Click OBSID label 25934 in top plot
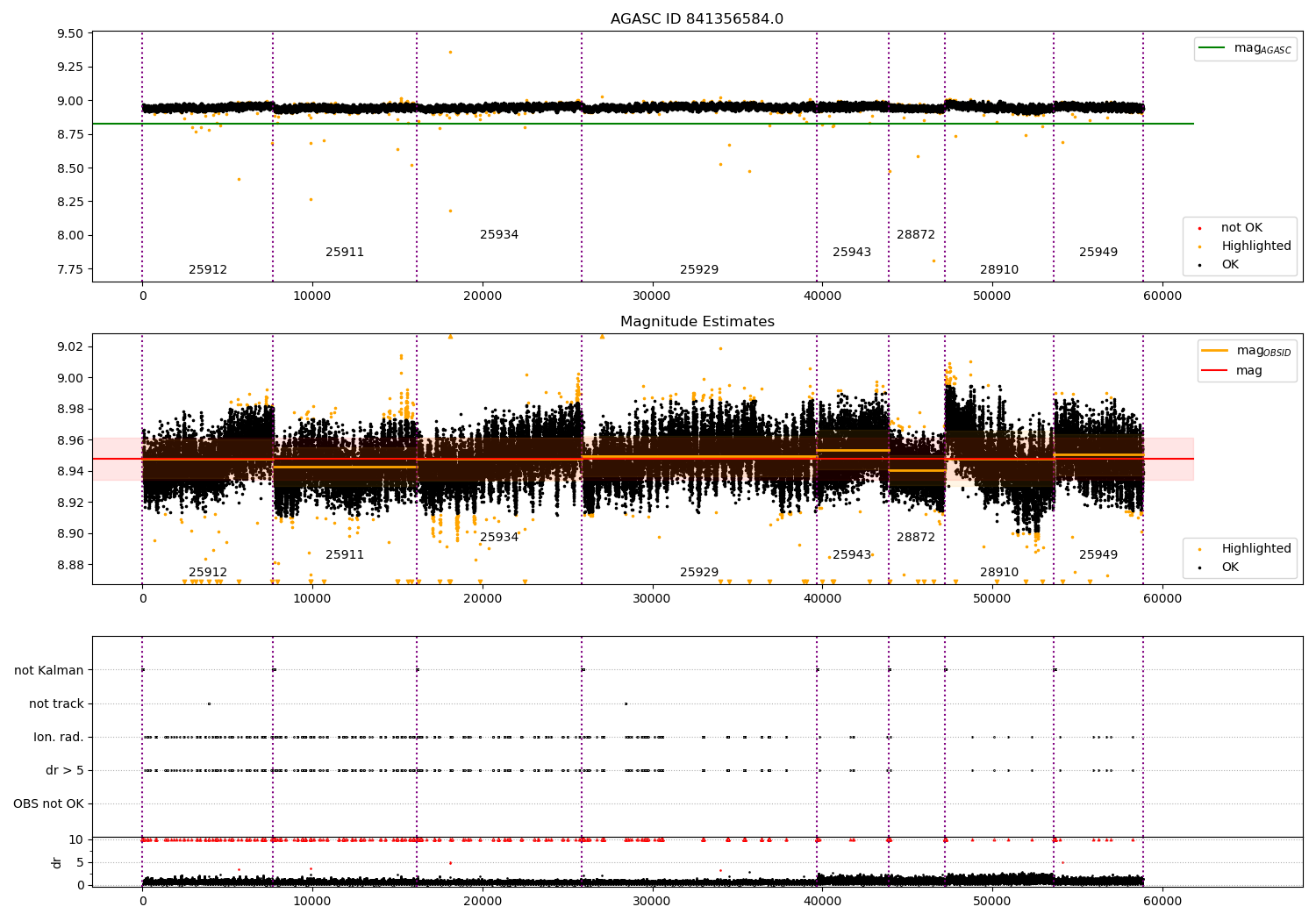 click(499, 235)
